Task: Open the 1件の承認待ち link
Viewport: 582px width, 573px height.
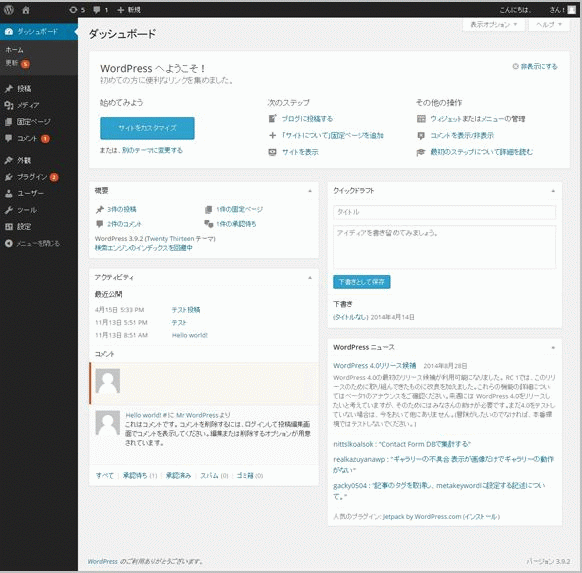Action: pyautogui.click(x=236, y=224)
